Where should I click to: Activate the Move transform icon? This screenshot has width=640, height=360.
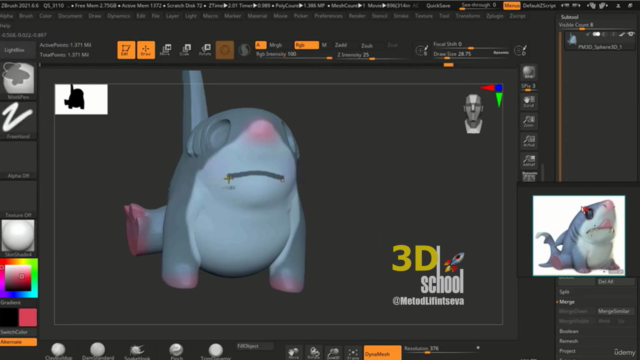point(165,50)
